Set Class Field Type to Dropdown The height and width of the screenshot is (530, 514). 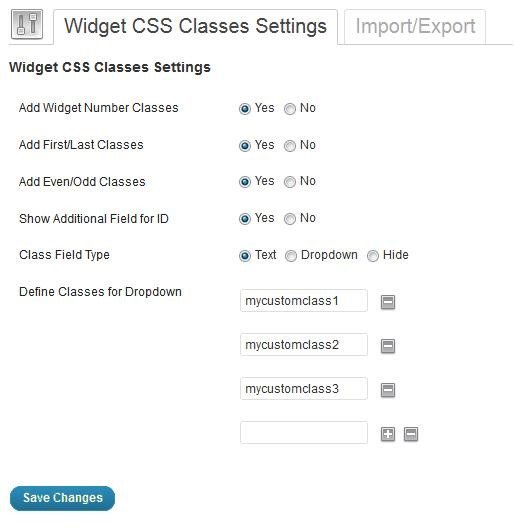(x=291, y=256)
